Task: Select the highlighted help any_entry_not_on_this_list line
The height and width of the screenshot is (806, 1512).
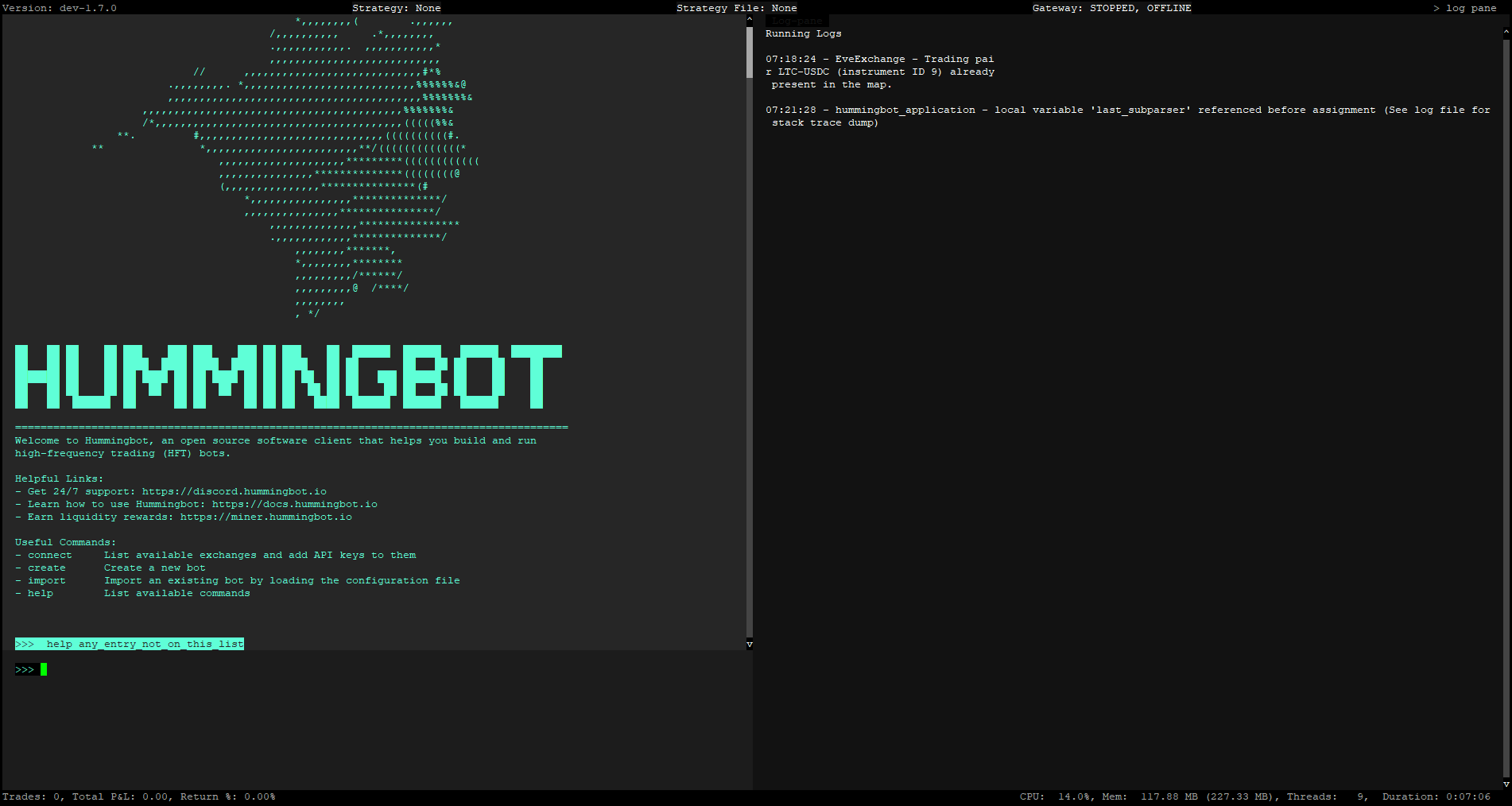Action: click(130, 644)
